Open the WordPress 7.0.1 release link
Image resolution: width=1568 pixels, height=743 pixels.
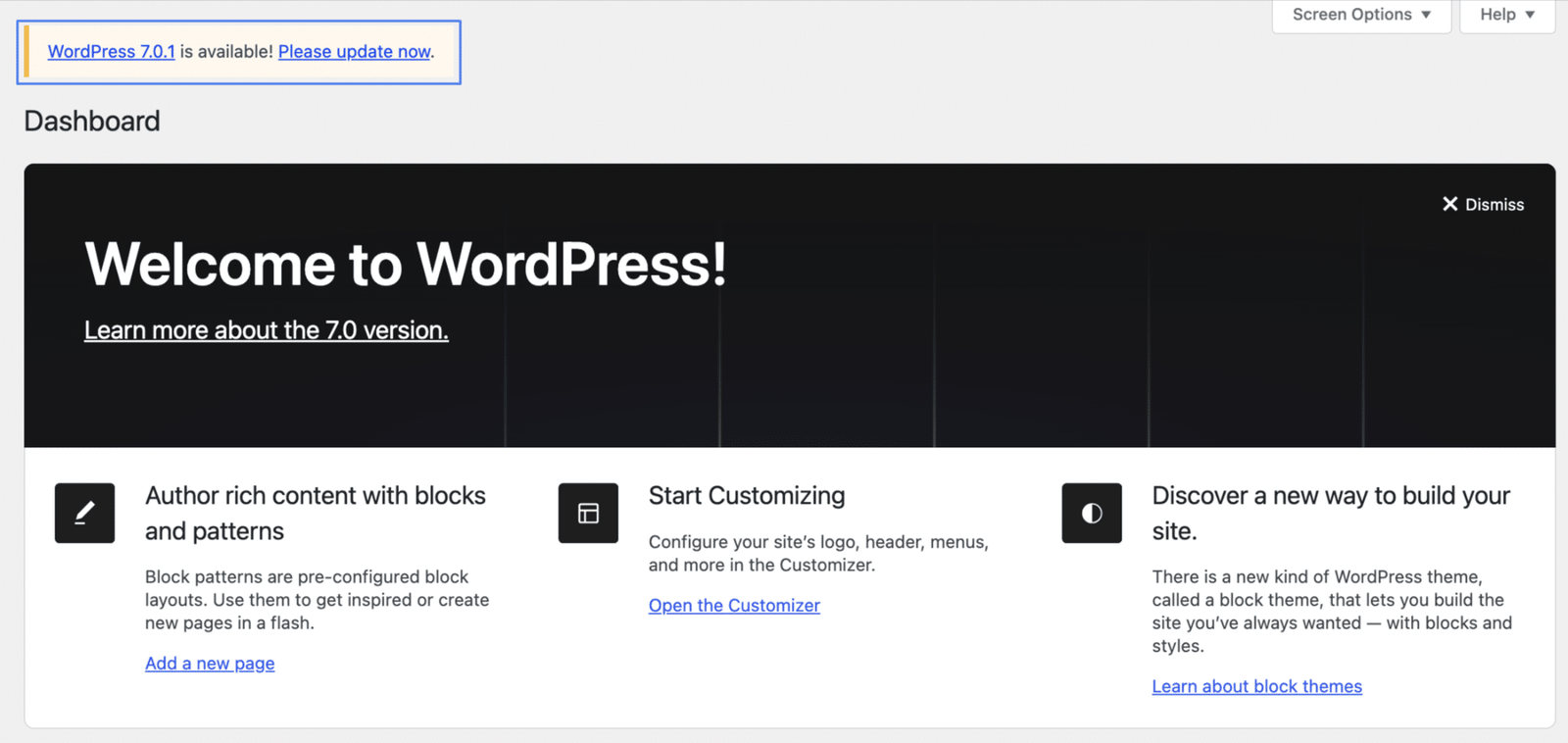click(112, 51)
